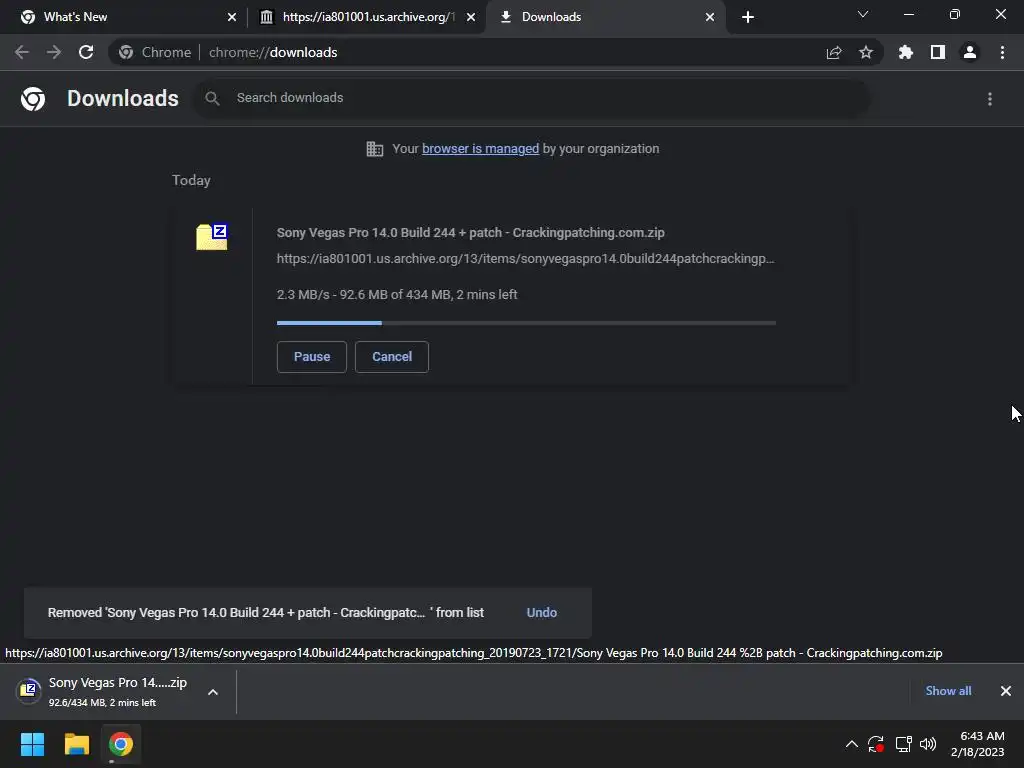Click the Chrome logo beside Downloads heading
1024x768 pixels.
coord(33,99)
